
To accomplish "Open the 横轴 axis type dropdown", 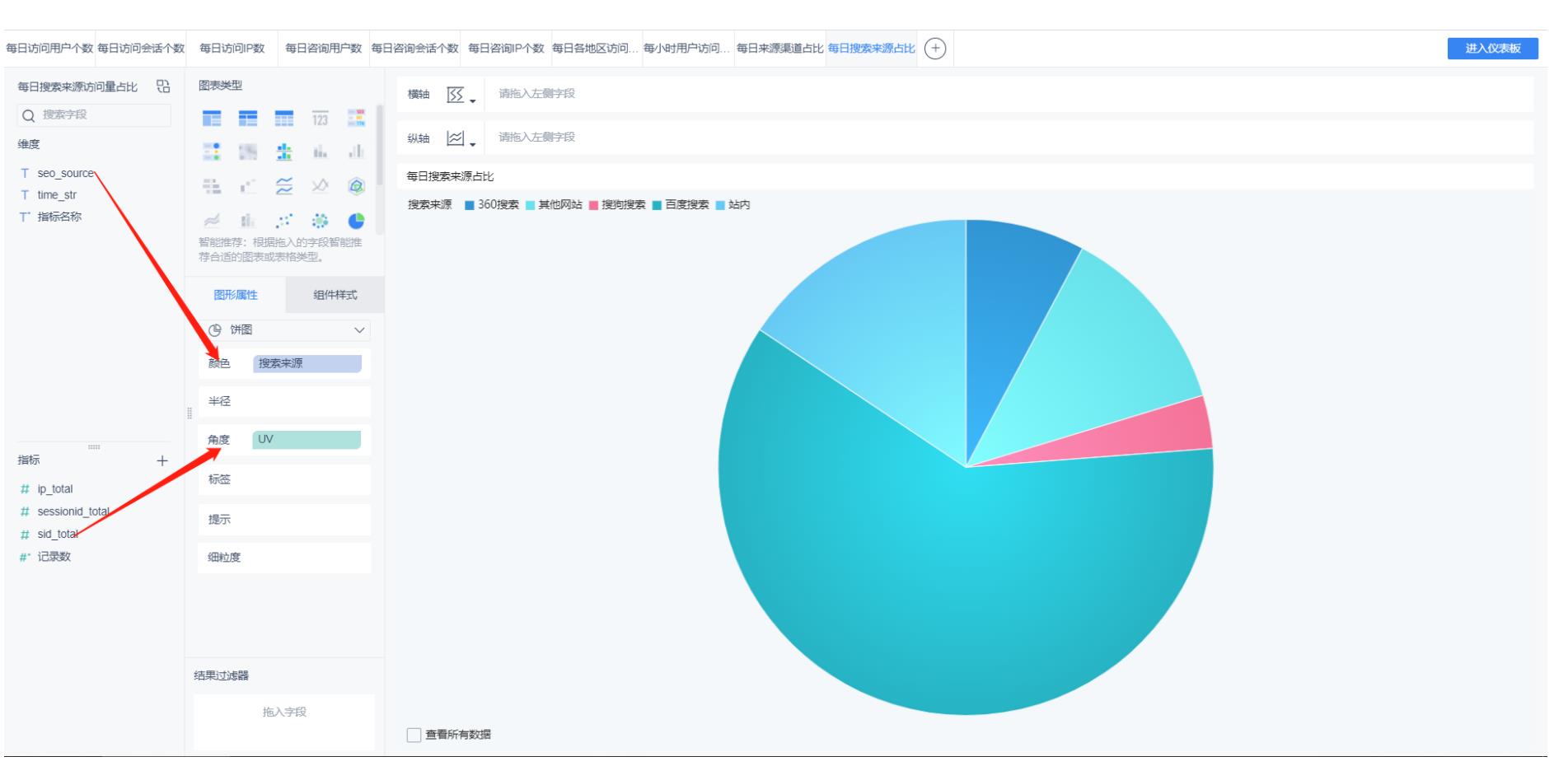I will click(x=461, y=95).
